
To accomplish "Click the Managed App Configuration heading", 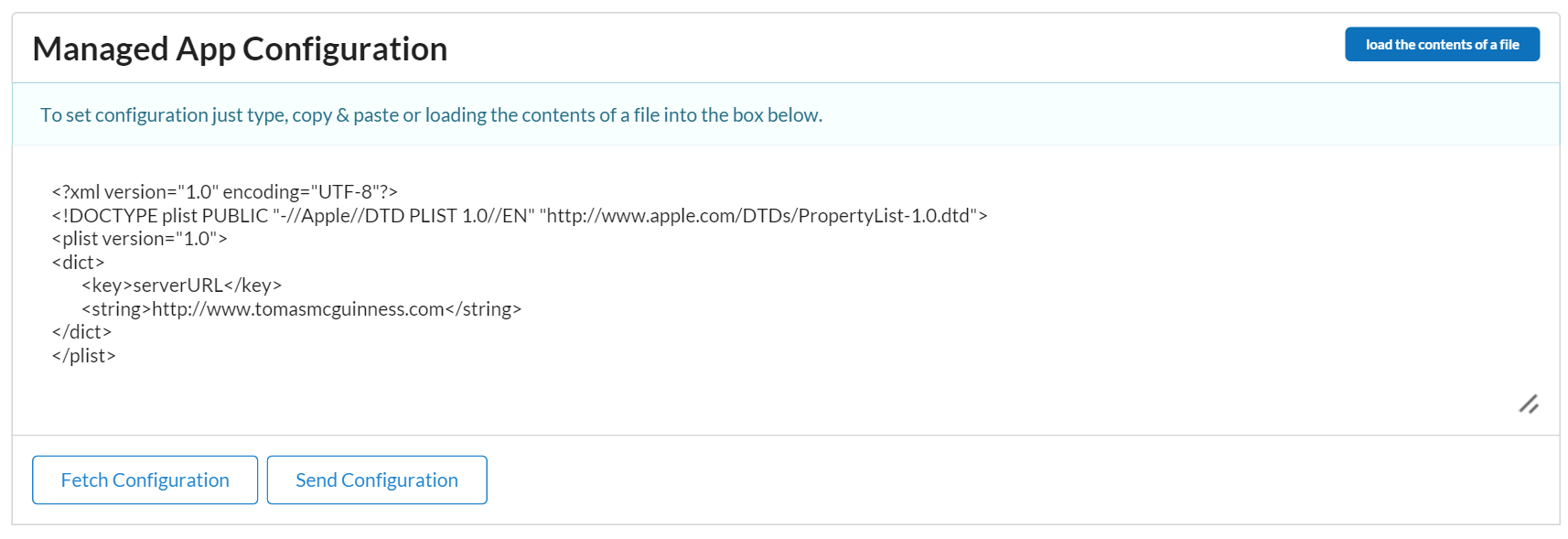I will [240, 49].
